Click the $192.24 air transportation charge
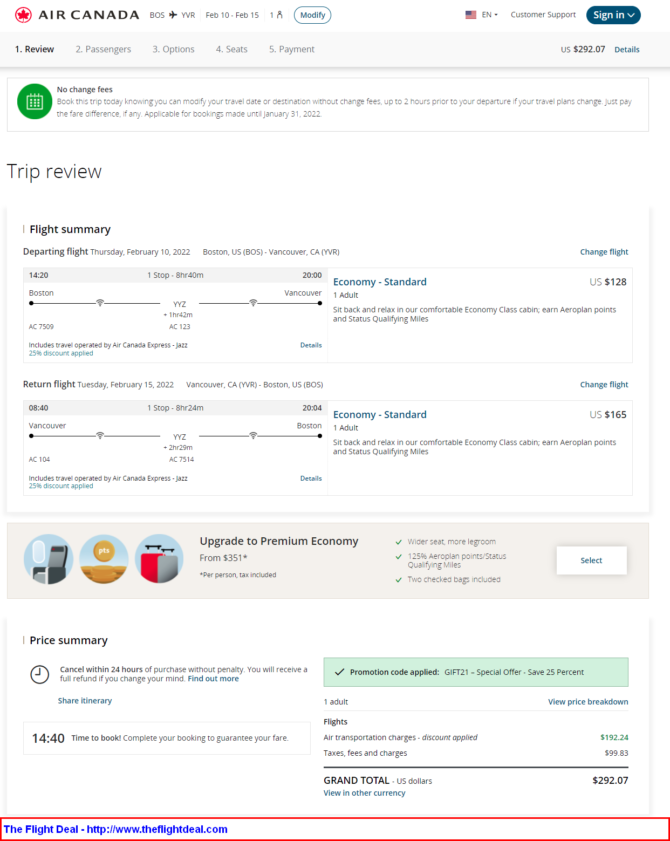670x841 pixels. 614,737
